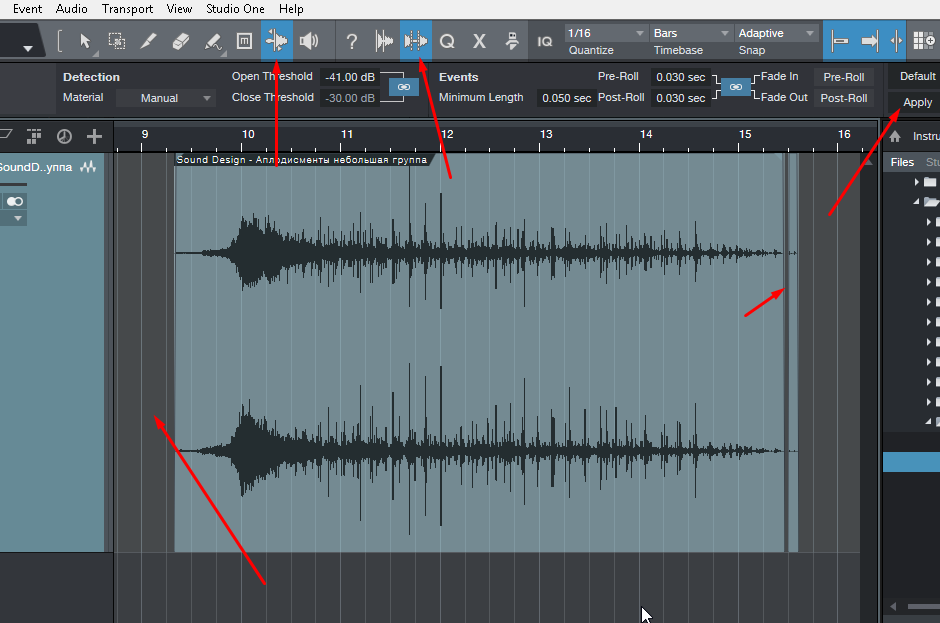The height and width of the screenshot is (623, 940).
Task: Click bar 12 on the timeline ruler
Action: 447,134
